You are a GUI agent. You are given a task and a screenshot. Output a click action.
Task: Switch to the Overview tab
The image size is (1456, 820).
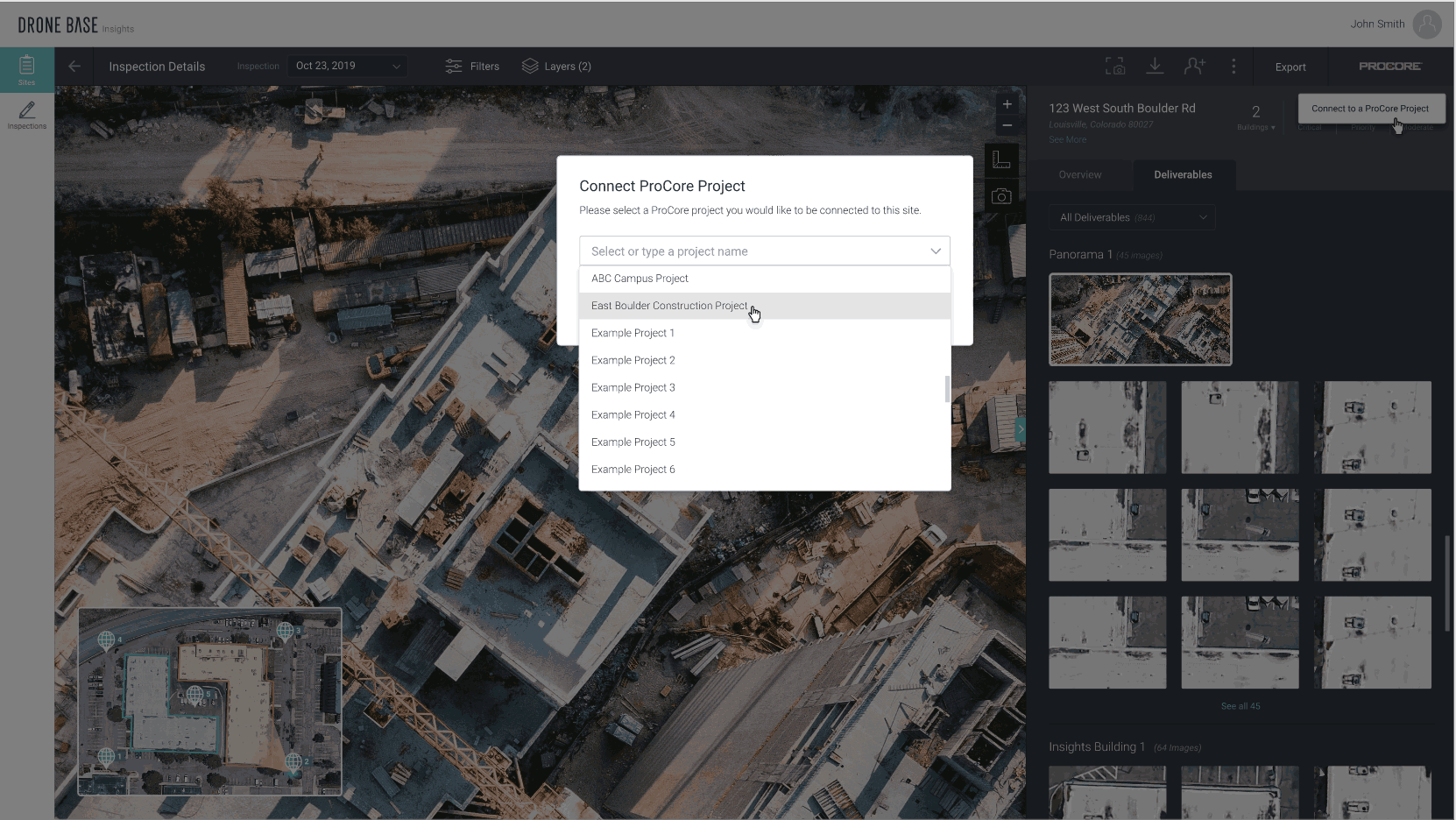click(x=1080, y=175)
